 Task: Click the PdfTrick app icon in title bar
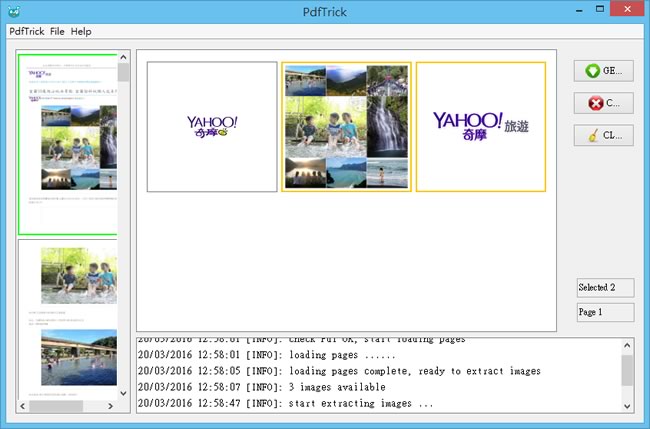tap(13, 10)
